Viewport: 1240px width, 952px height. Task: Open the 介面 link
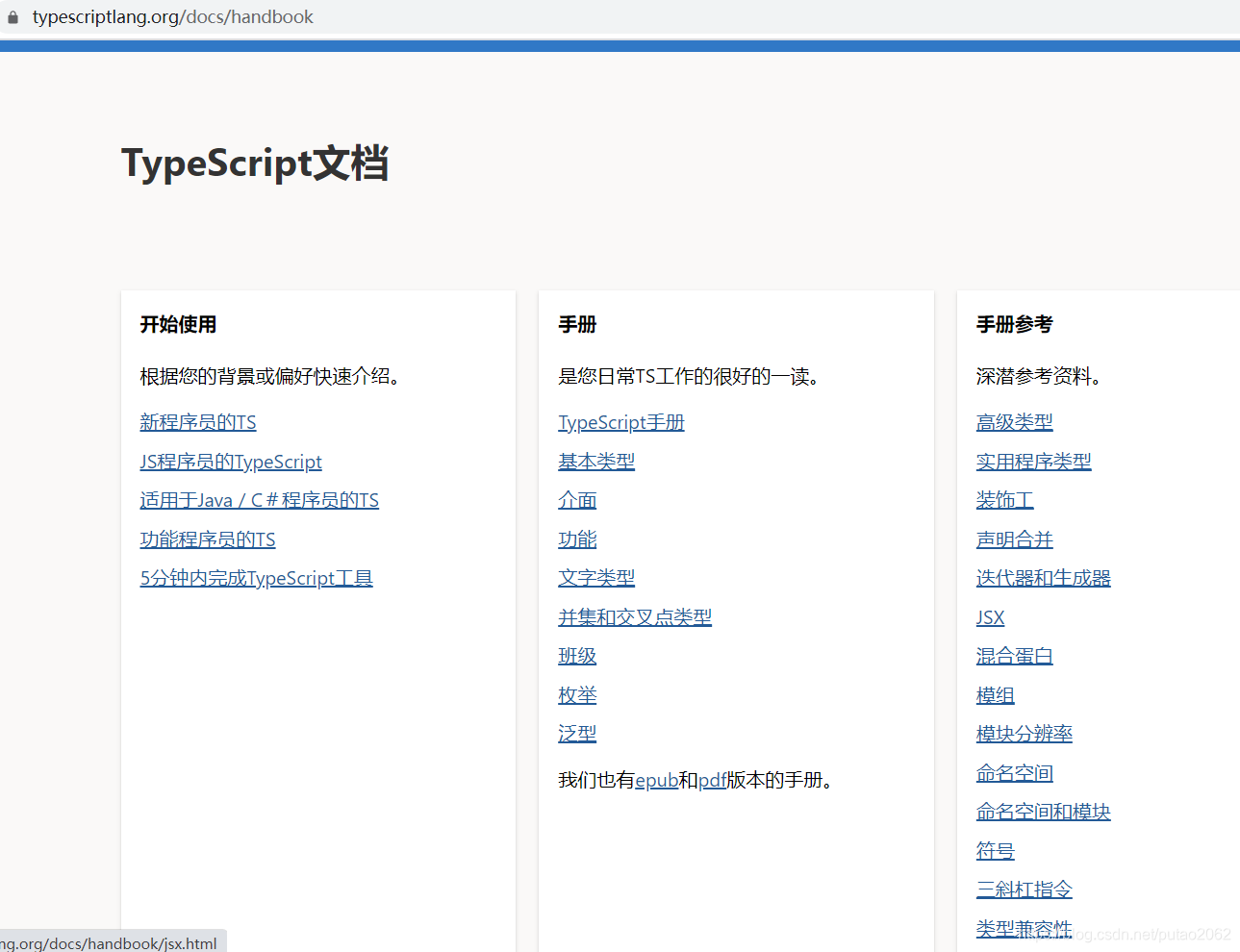tap(577, 500)
